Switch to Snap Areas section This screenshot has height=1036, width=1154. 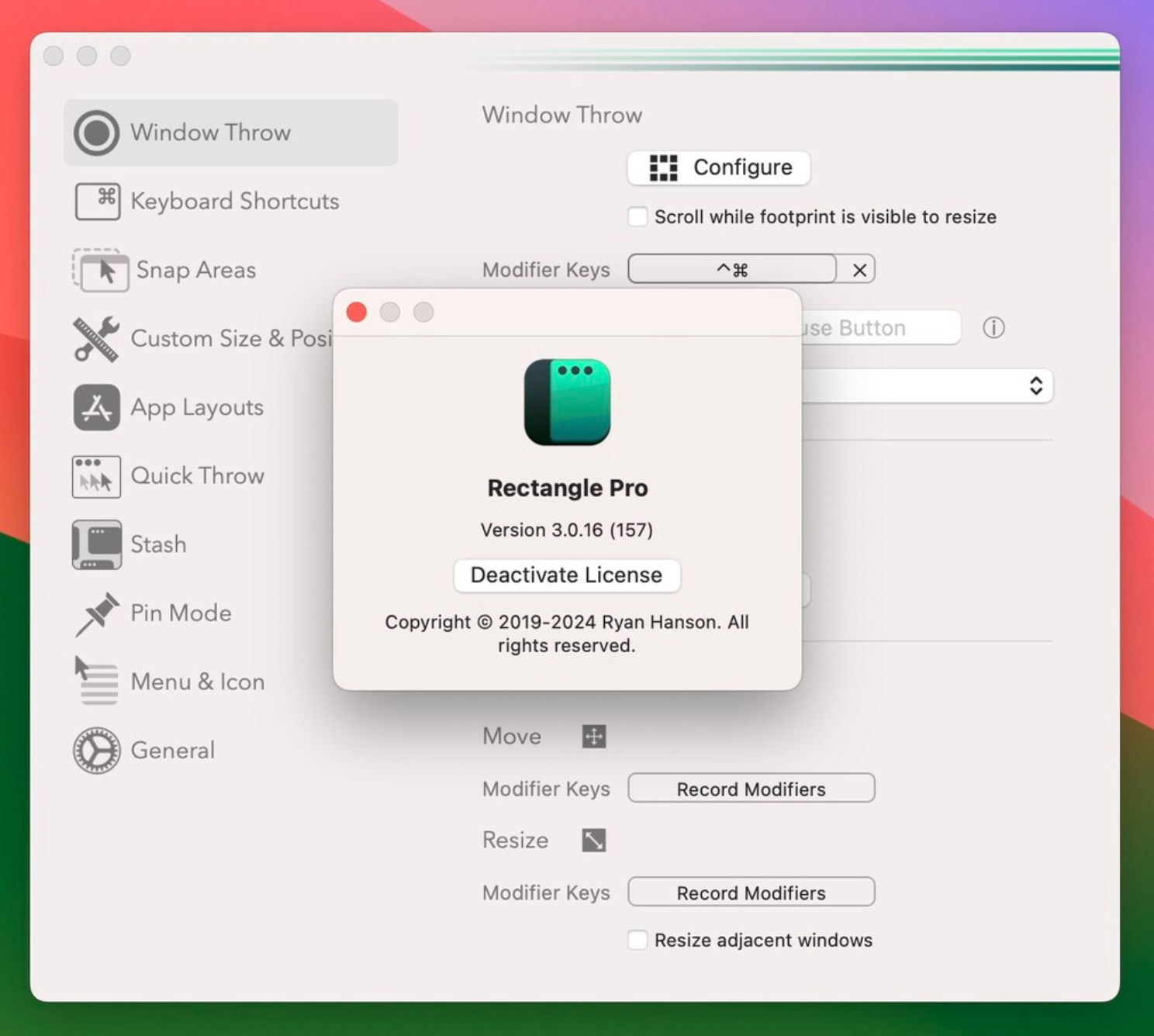(196, 270)
